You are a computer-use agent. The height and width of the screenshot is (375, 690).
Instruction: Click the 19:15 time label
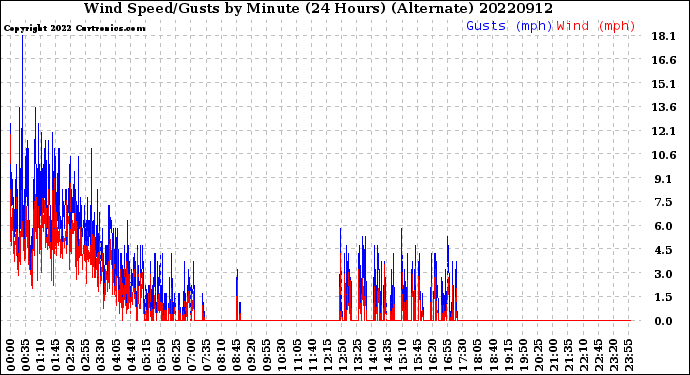[509, 355]
